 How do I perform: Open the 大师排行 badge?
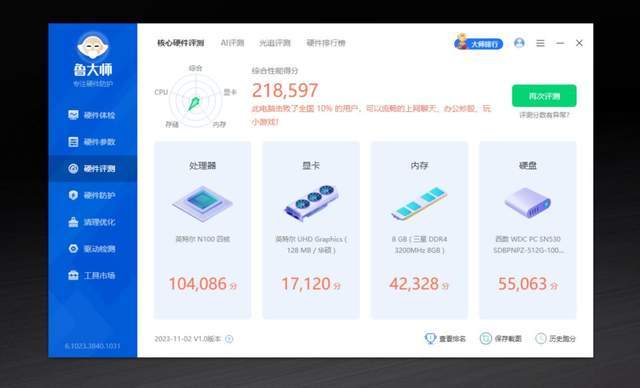point(479,43)
